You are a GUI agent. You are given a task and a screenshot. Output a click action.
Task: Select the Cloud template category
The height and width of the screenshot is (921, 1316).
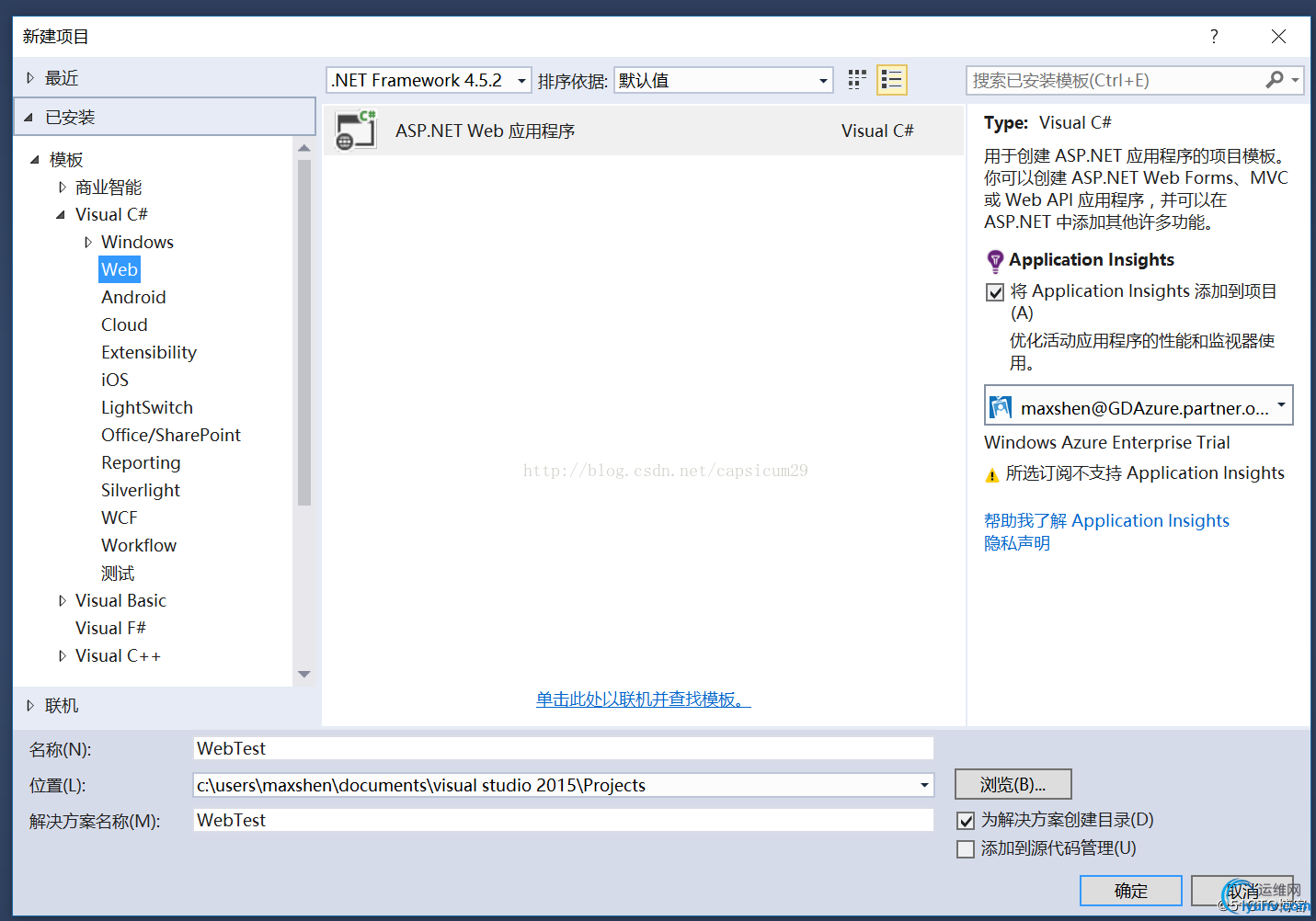(x=124, y=324)
